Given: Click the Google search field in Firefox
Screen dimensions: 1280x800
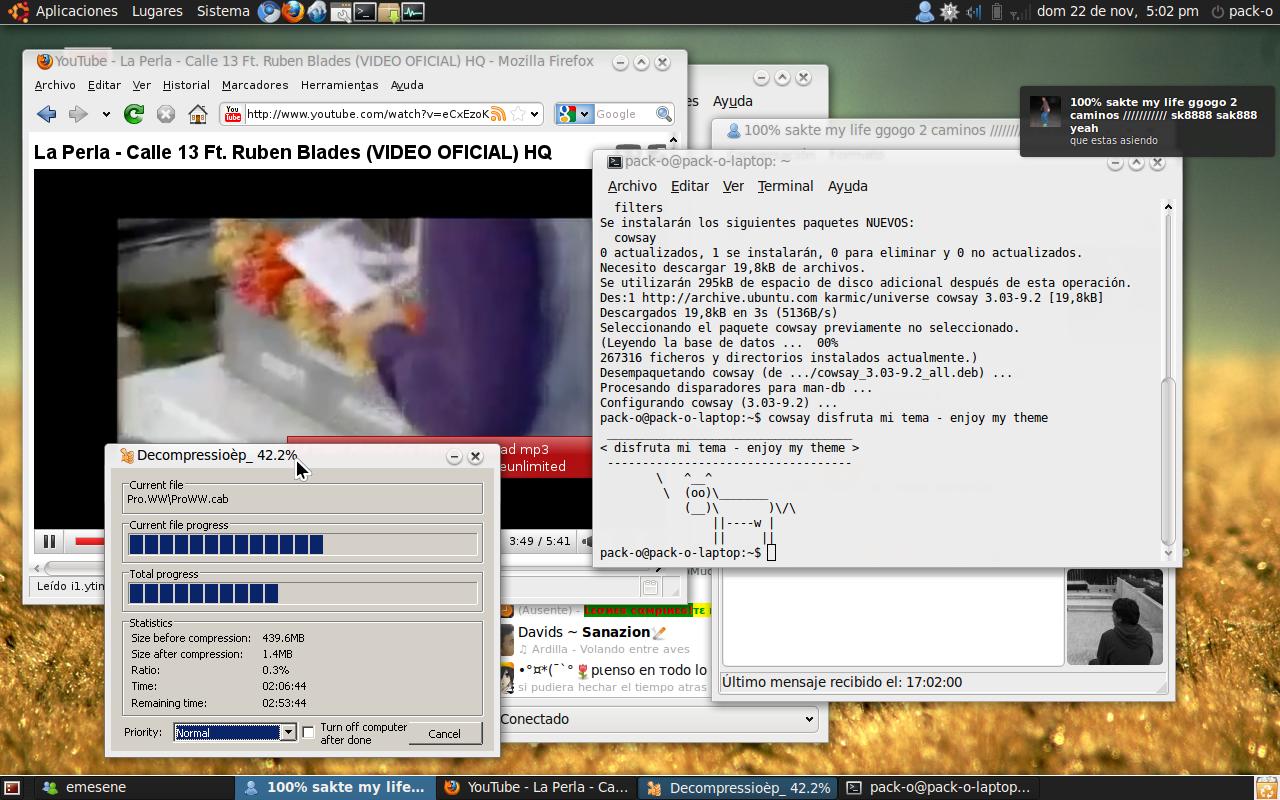Looking at the screenshot, I should tap(624, 114).
